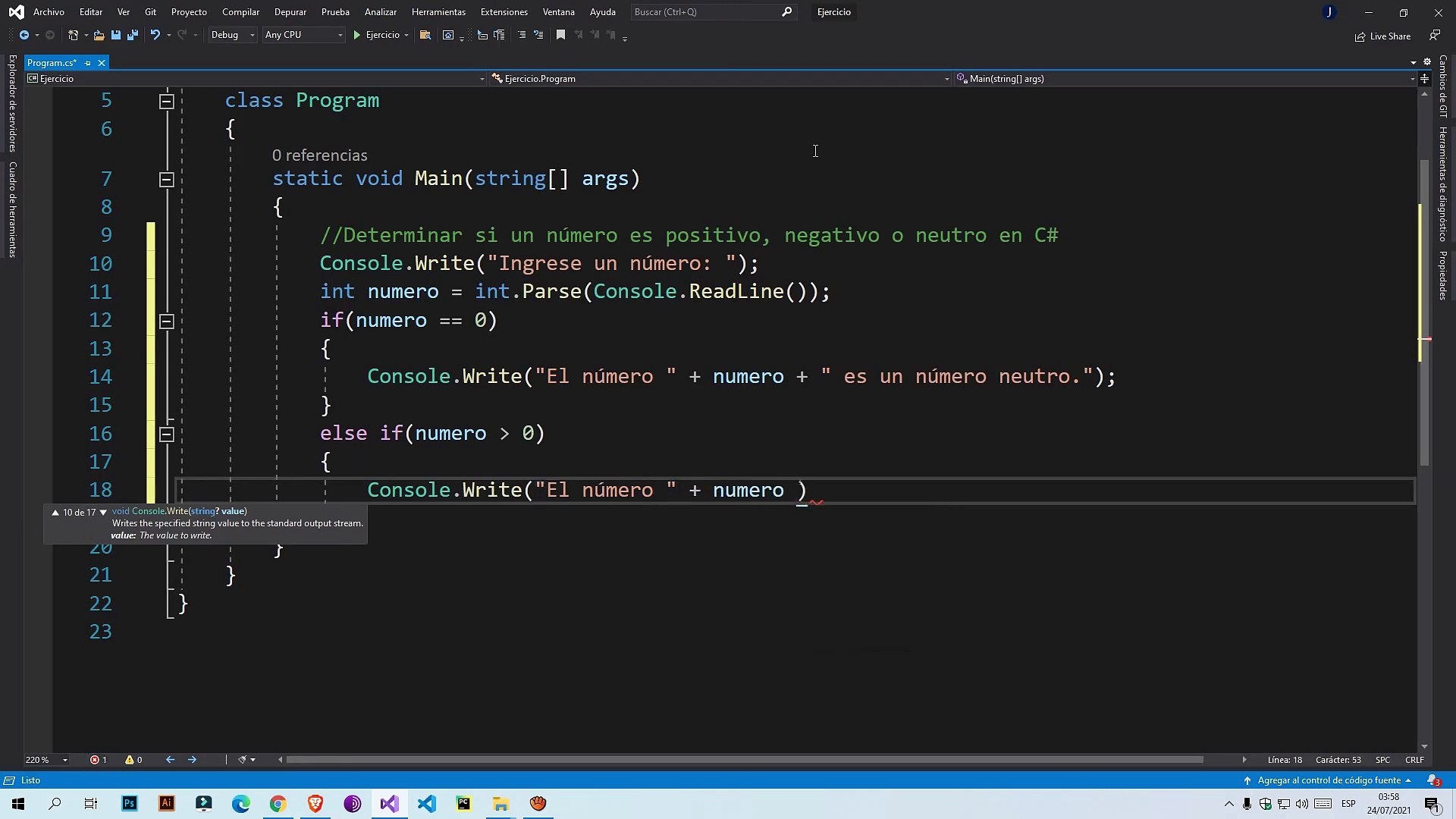Click the Save All icon

coord(133,35)
